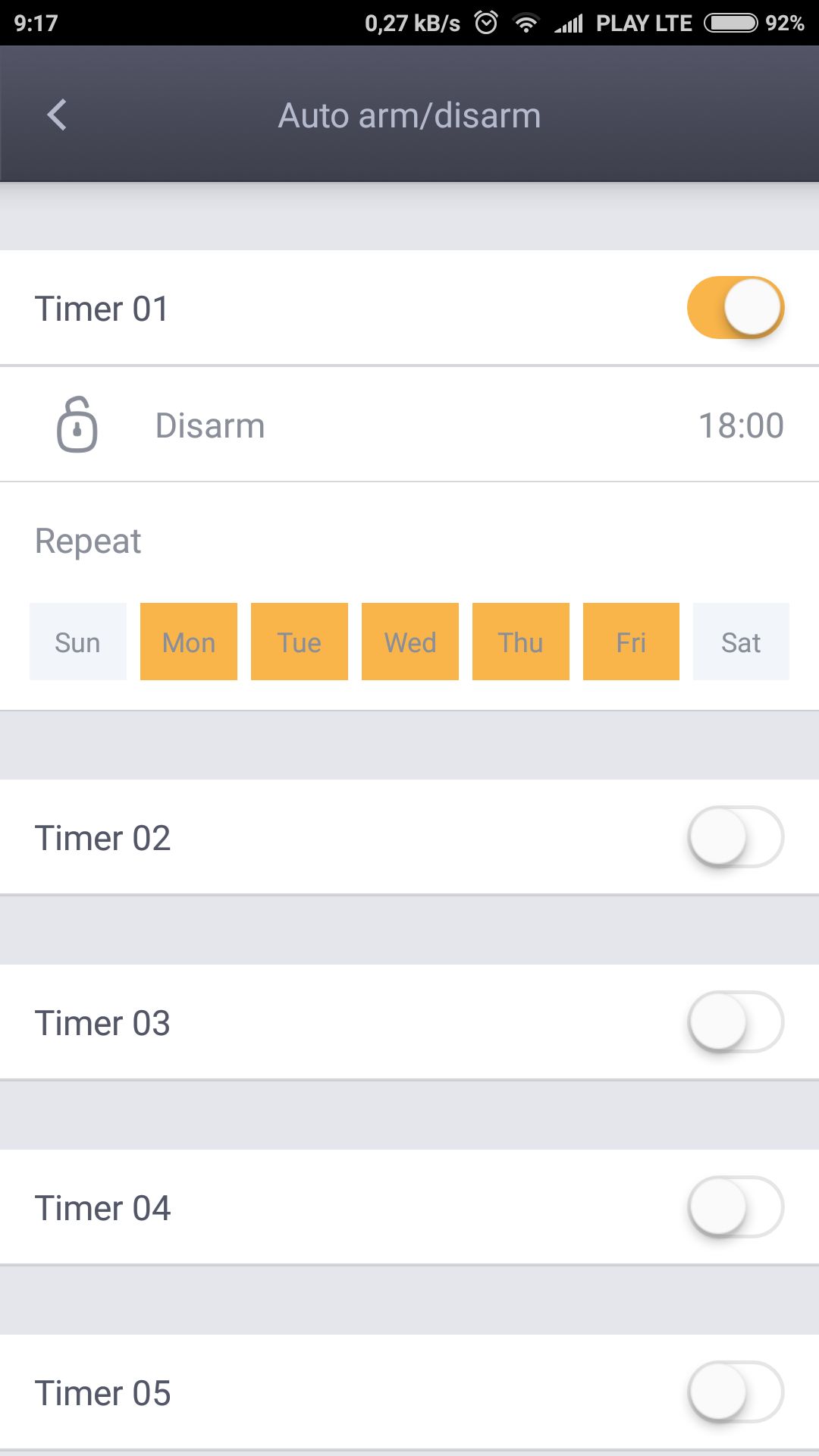Tap the unlock padlock icon
819x1456 pixels.
coord(77,425)
